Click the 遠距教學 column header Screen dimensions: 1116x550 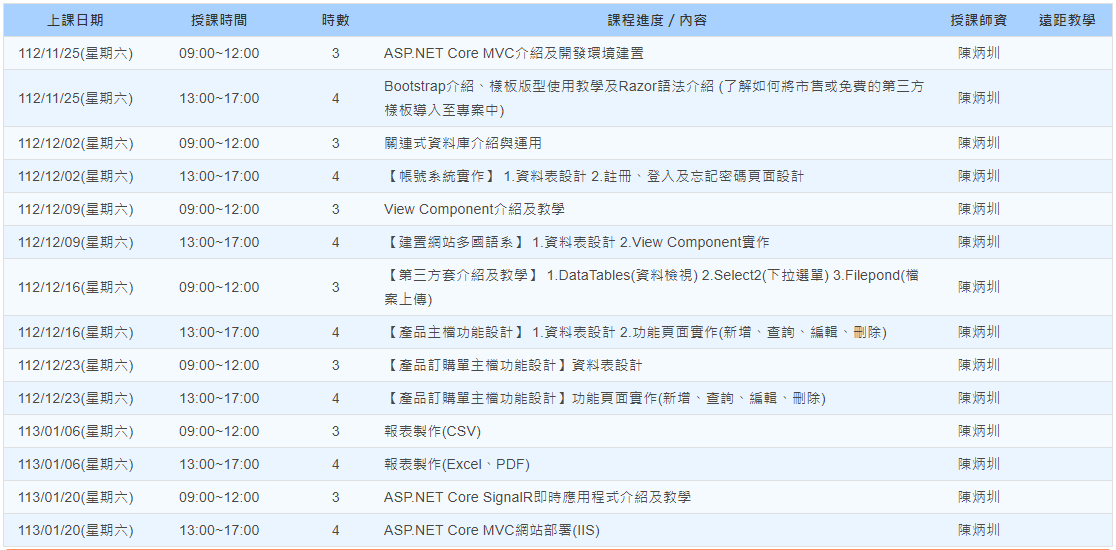(x=1067, y=20)
